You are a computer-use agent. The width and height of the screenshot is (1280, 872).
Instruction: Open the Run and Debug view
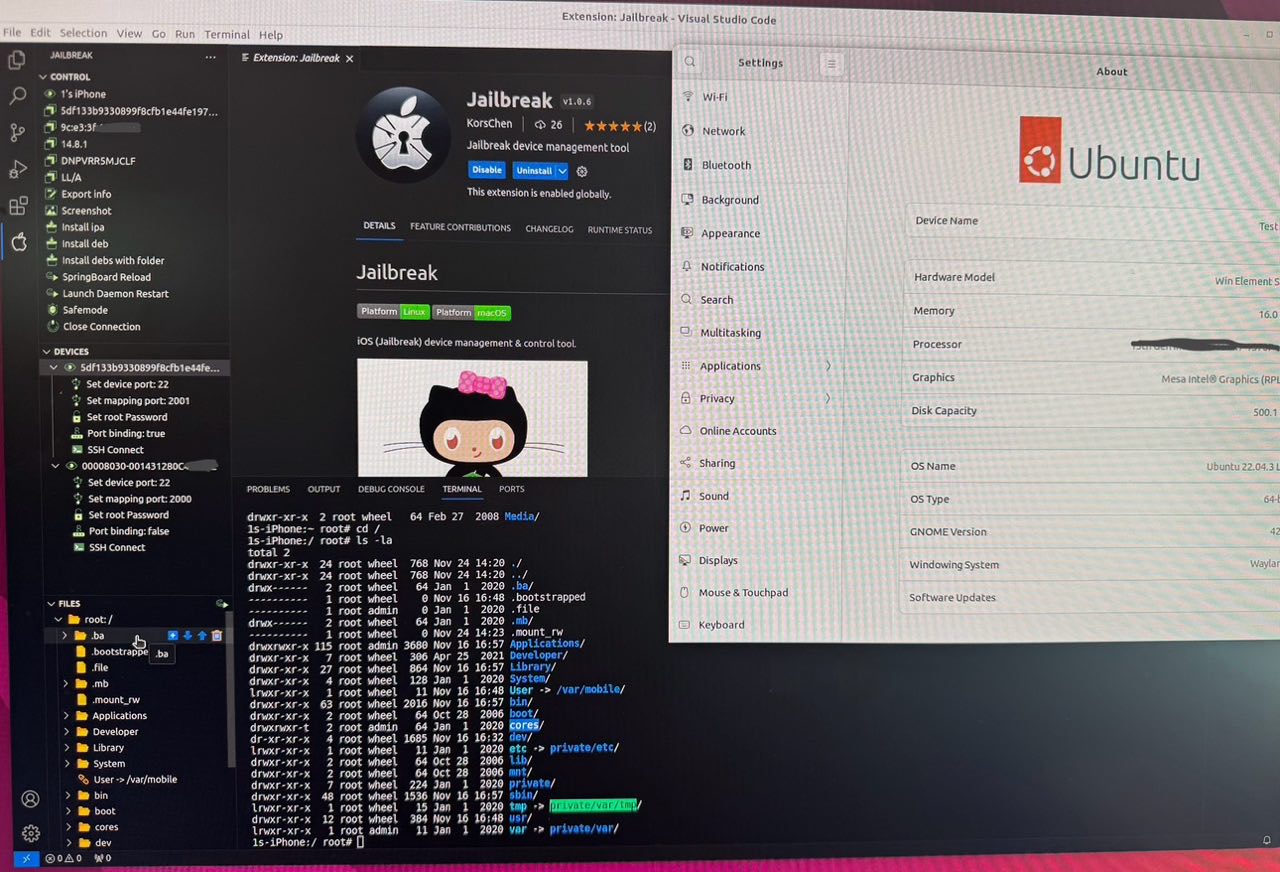(17, 169)
